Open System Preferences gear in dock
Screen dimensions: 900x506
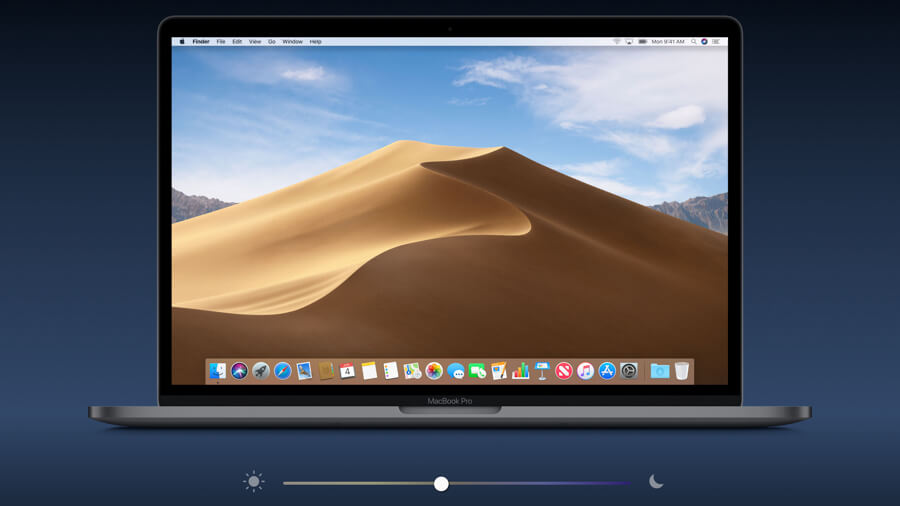629,371
